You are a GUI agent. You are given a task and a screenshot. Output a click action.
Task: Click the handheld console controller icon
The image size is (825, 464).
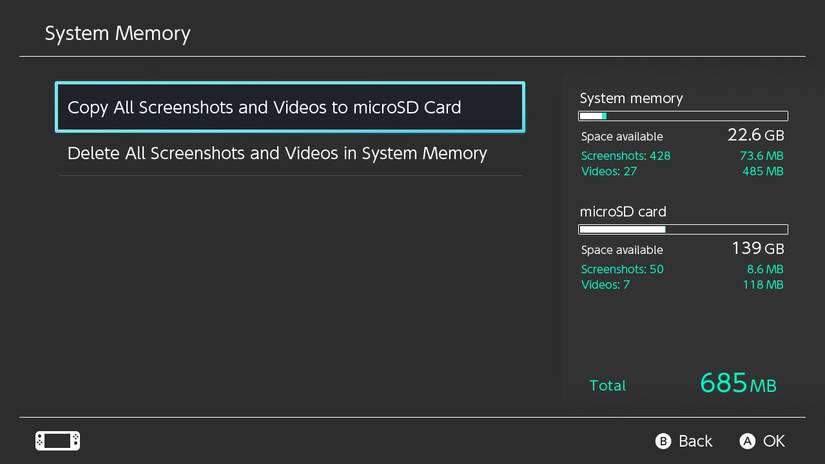click(58, 441)
